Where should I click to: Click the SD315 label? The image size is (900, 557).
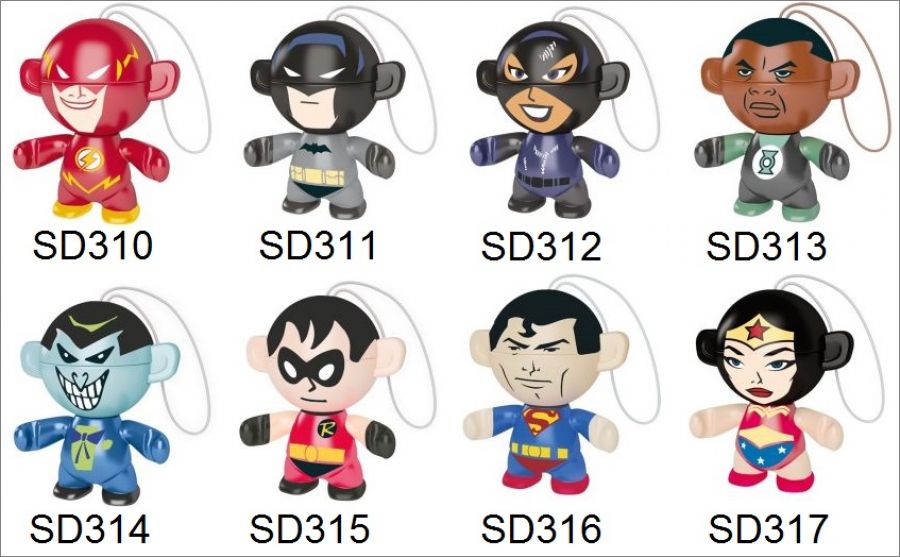tap(310, 528)
